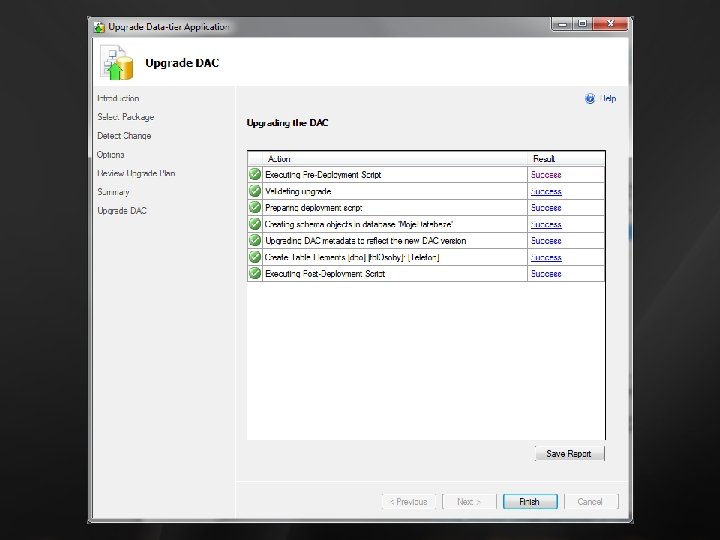The width and height of the screenshot is (720, 540).
Task: Open Success link for Creating schema objects
Action: [546, 225]
